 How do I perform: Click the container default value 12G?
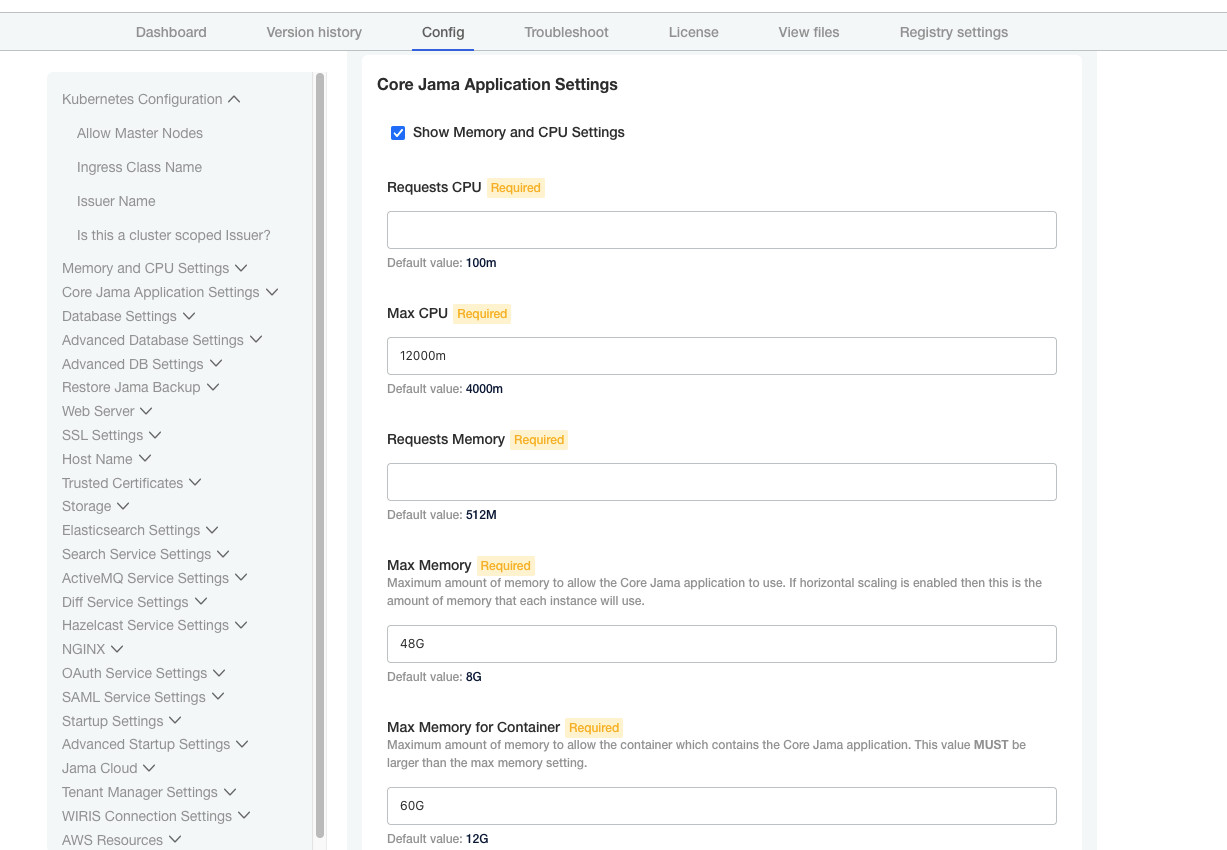pos(477,839)
